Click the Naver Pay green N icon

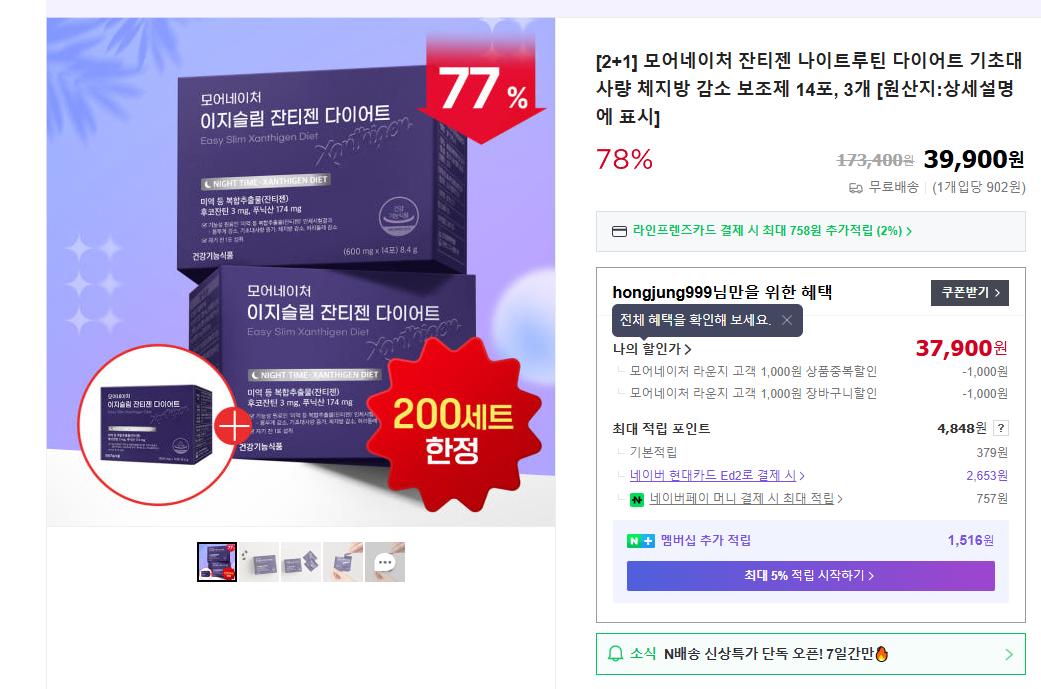[x=636, y=499]
